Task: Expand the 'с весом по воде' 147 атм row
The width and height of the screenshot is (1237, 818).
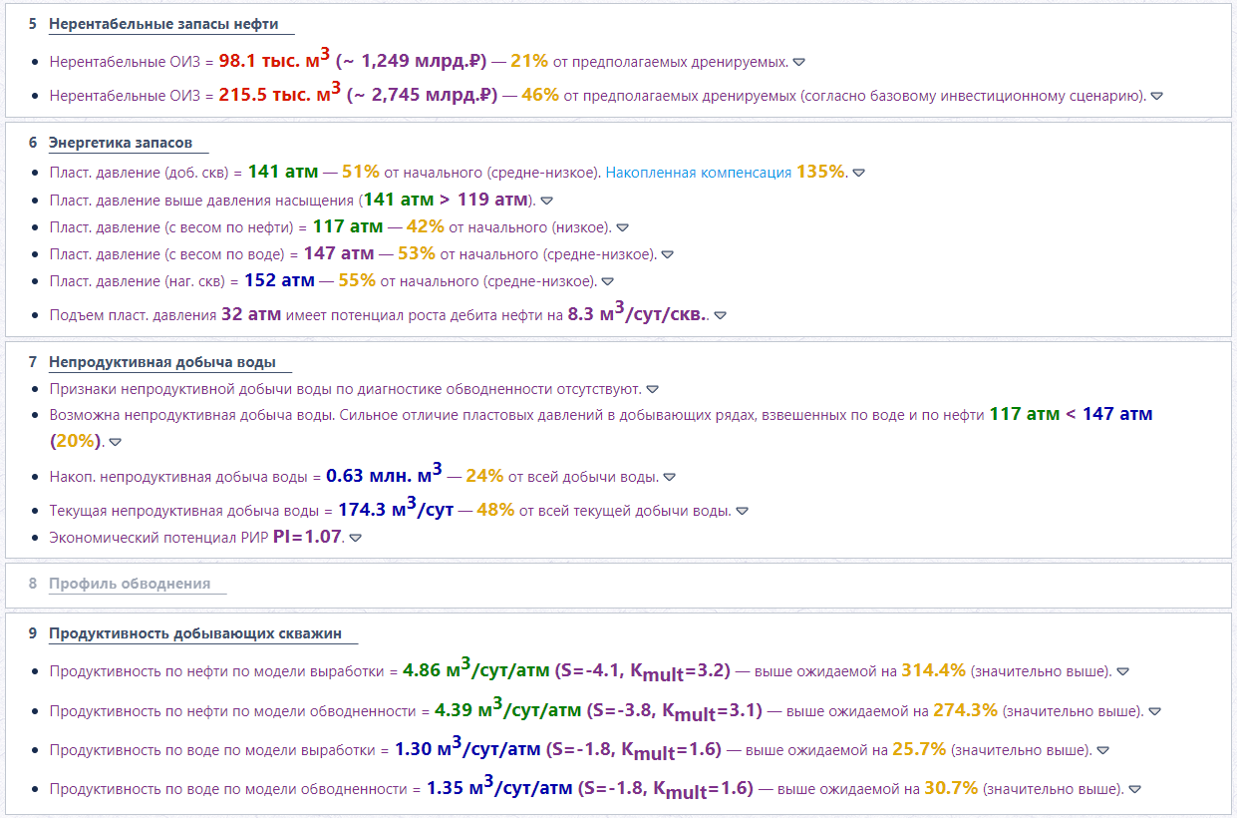Action: (x=667, y=255)
